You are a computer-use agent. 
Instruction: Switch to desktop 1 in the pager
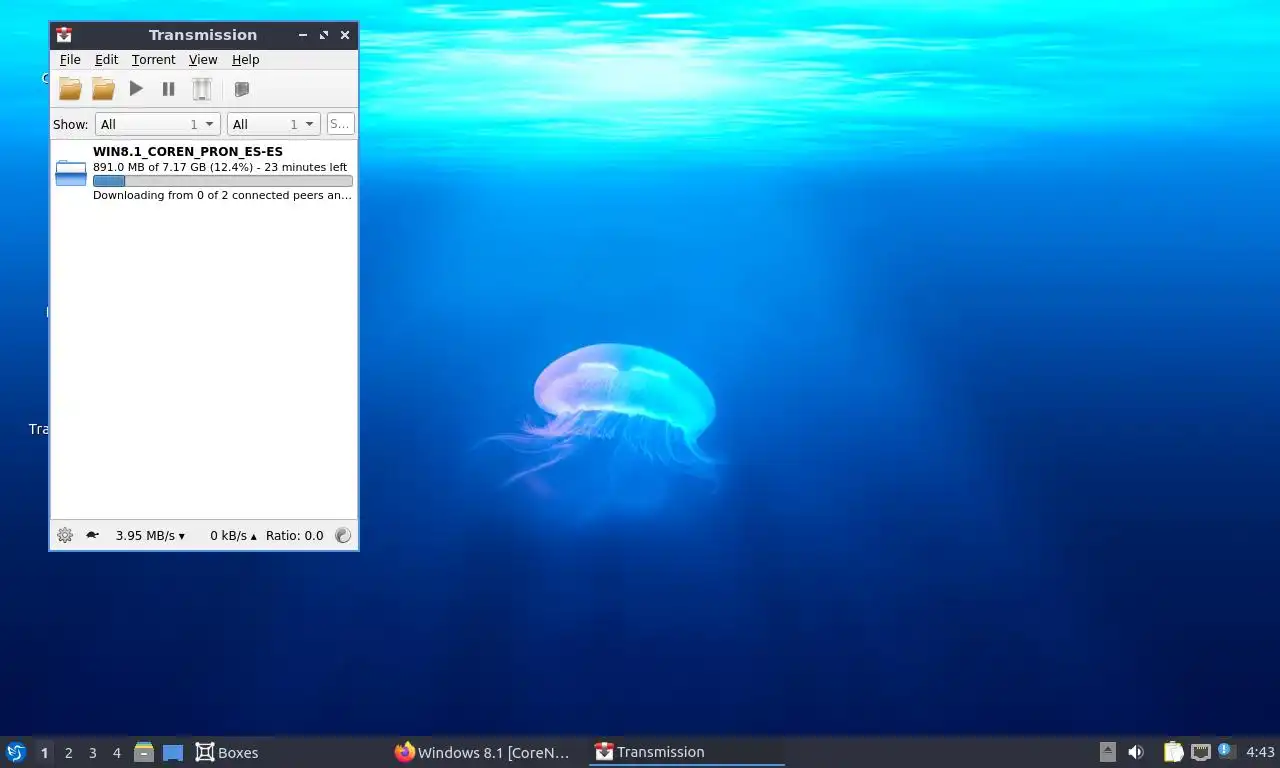(x=44, y=752)
